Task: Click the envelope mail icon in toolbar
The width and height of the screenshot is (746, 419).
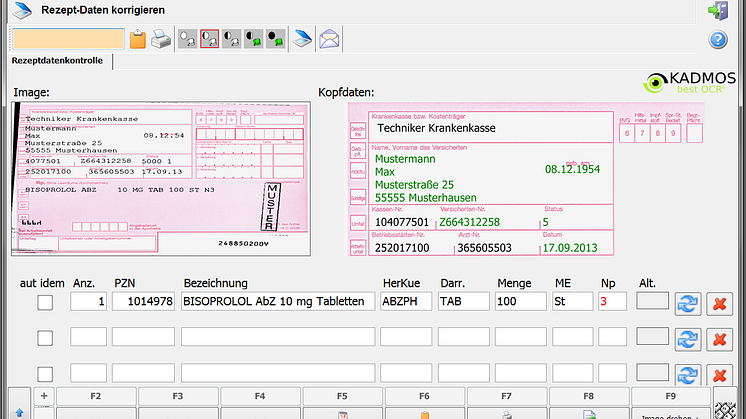Action: tap(329, 39)
